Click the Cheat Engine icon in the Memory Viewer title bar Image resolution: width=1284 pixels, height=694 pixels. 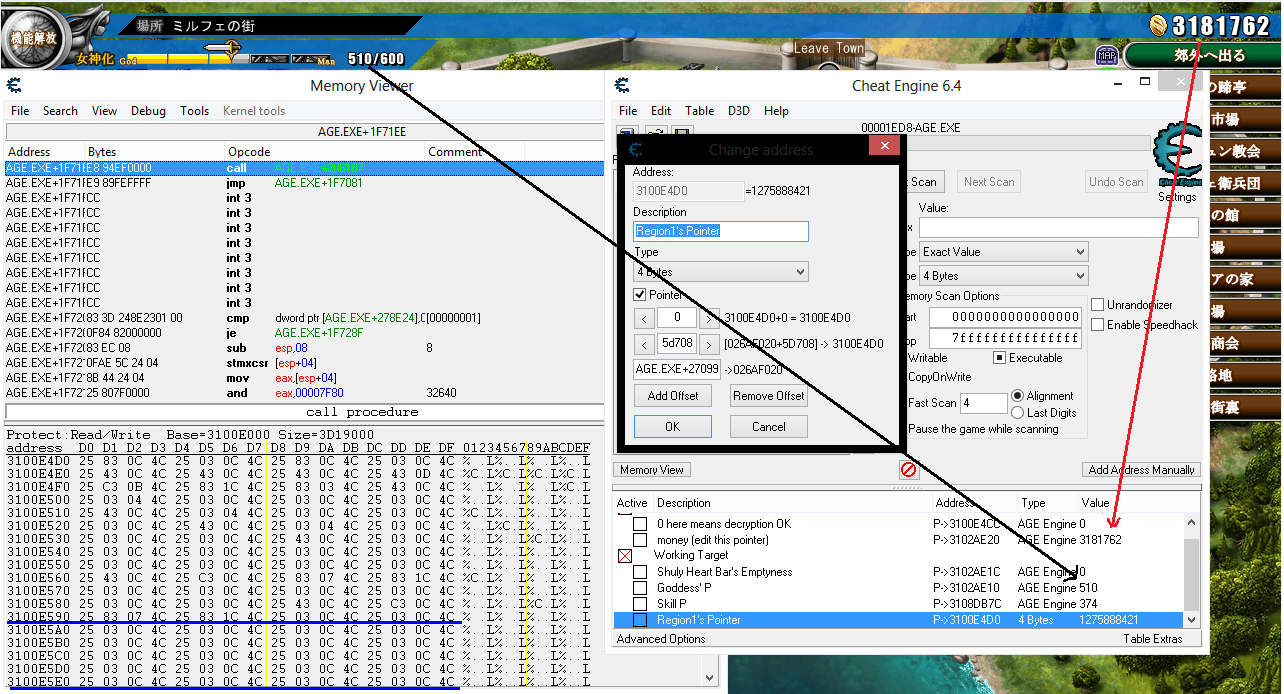pyautogui.click(x=14, y=85)
